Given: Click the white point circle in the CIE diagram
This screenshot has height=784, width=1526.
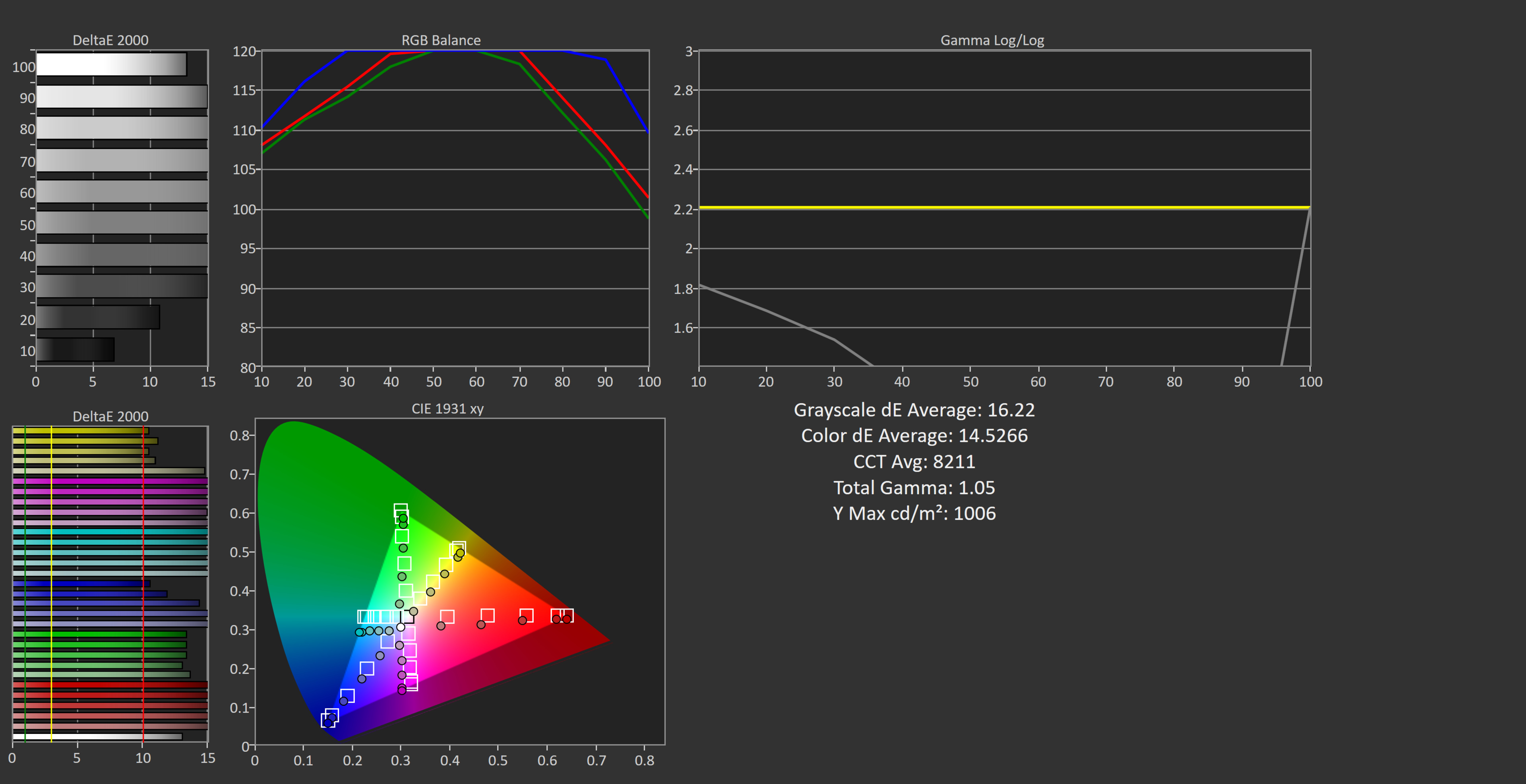Looking at the screenshot, I should click(401, 627).
